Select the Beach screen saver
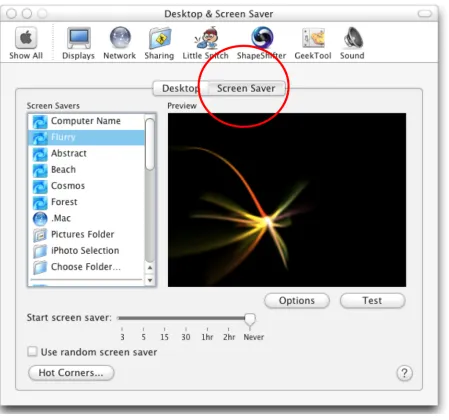449x420 pixels. coord(86,170)
